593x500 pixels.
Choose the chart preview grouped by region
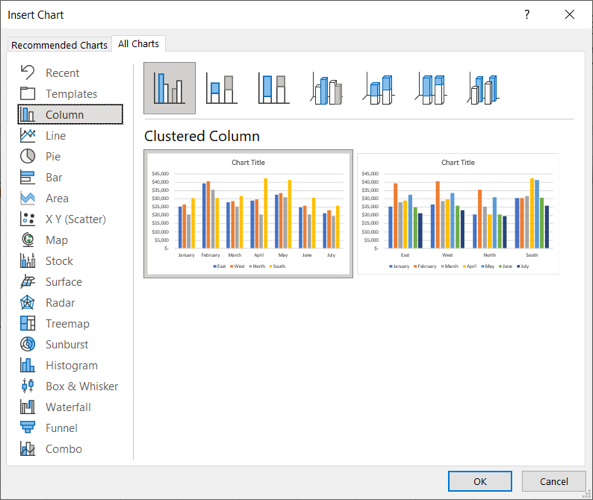tap(458, 214)
